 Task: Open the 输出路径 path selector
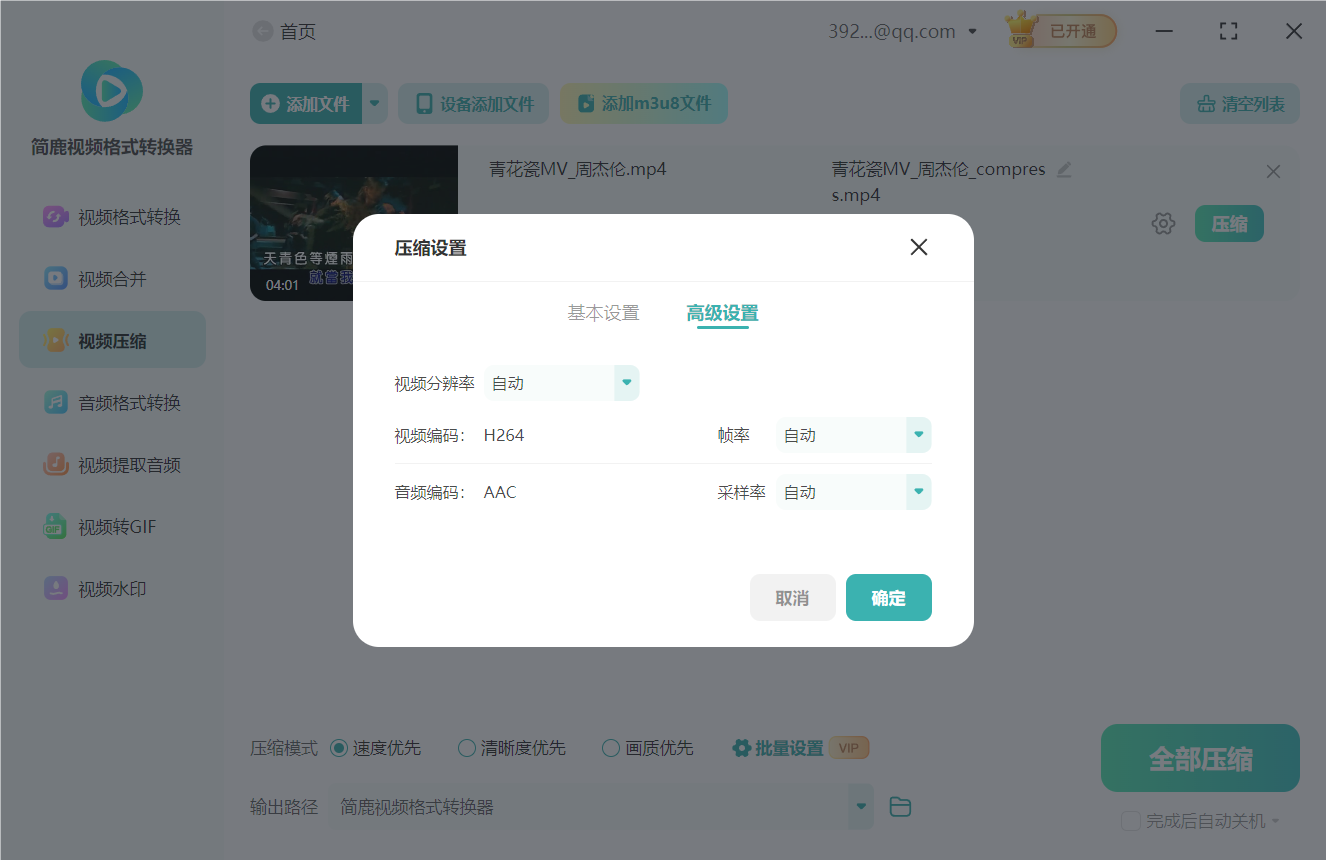click(860, 806)
